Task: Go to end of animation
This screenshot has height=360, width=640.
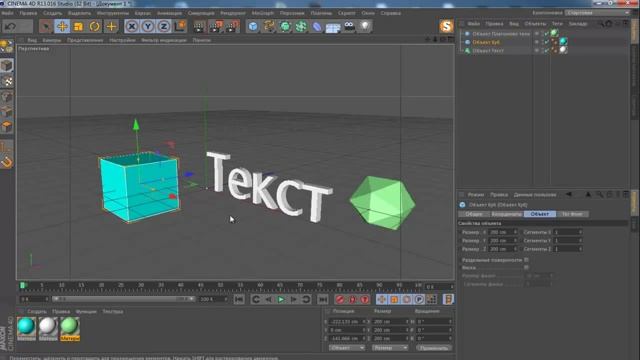Action: [322, 299]
